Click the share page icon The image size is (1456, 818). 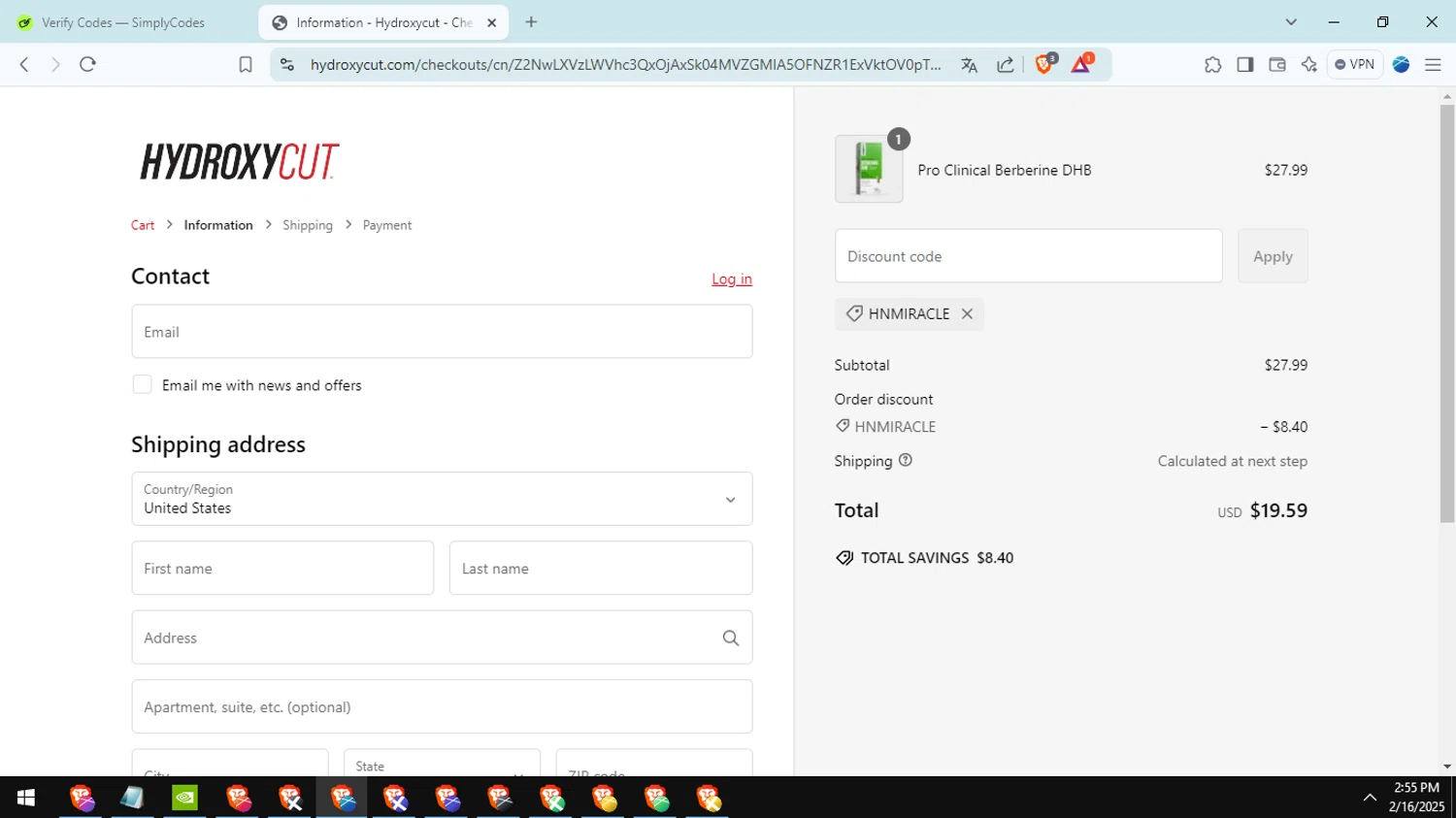coord(1006,65)
